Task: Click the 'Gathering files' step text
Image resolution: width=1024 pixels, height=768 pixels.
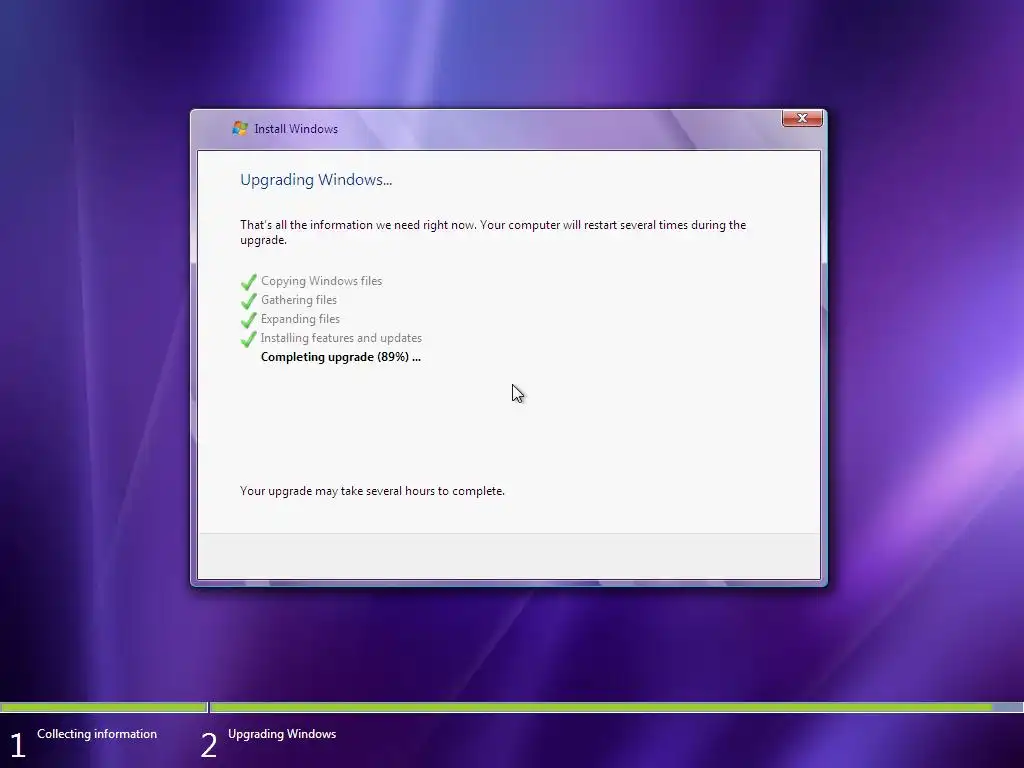Action: 299,300
